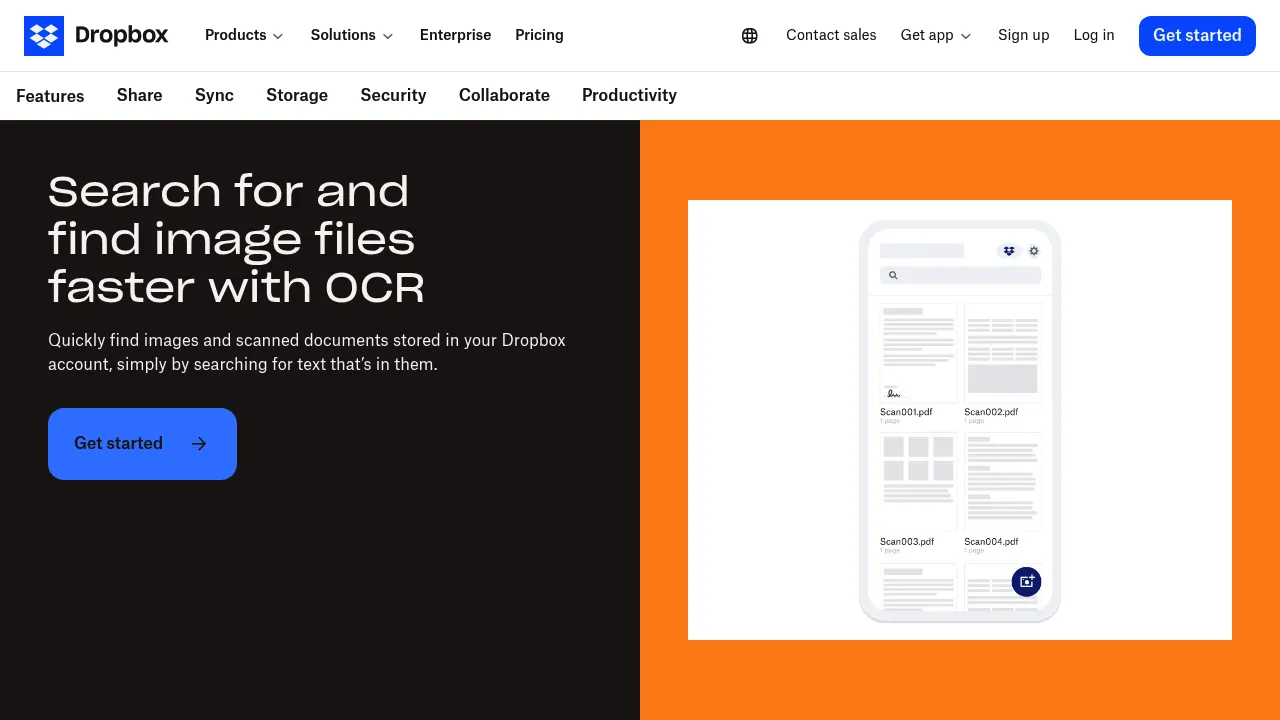Switch to the Security tab
The image size is (1280, 720).
click(393, 95)
